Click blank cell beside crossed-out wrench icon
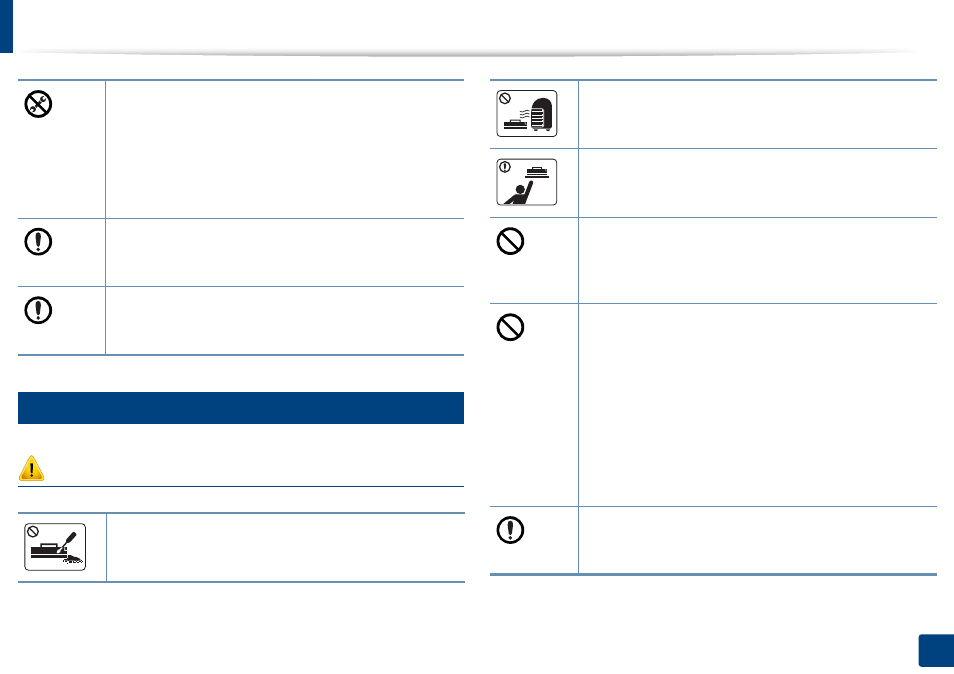 (x=285, y=149)
